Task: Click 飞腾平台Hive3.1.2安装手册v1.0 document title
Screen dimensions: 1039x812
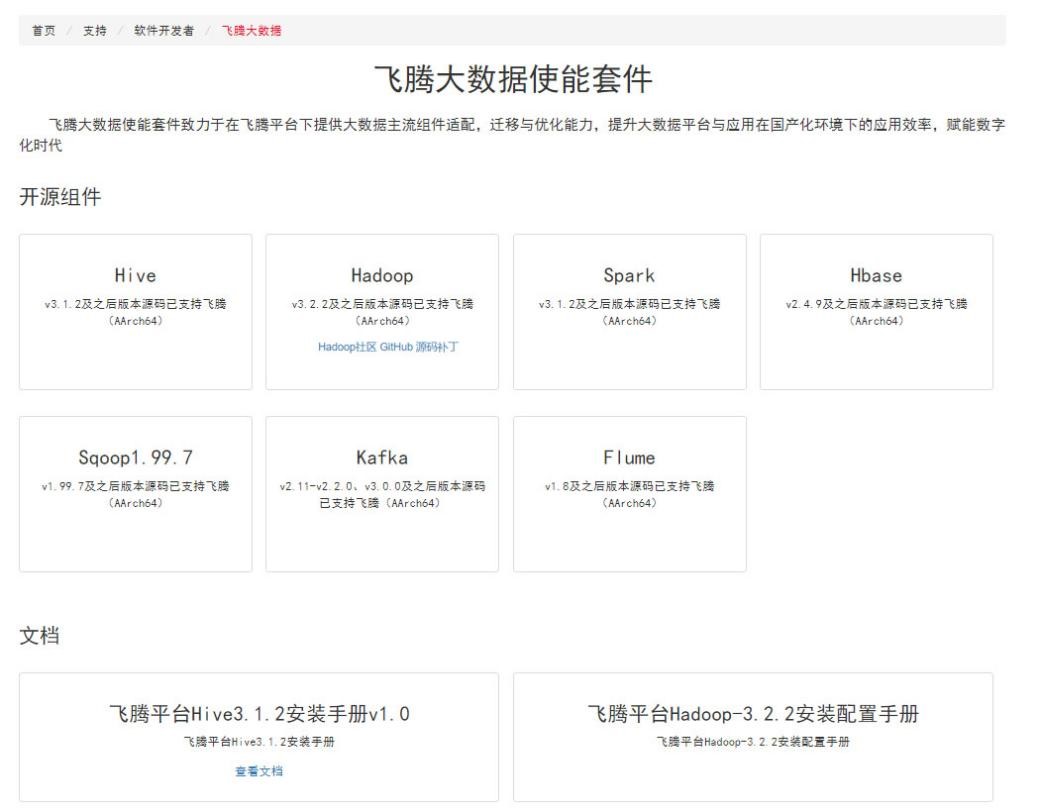Action: [x=259, y=714]
